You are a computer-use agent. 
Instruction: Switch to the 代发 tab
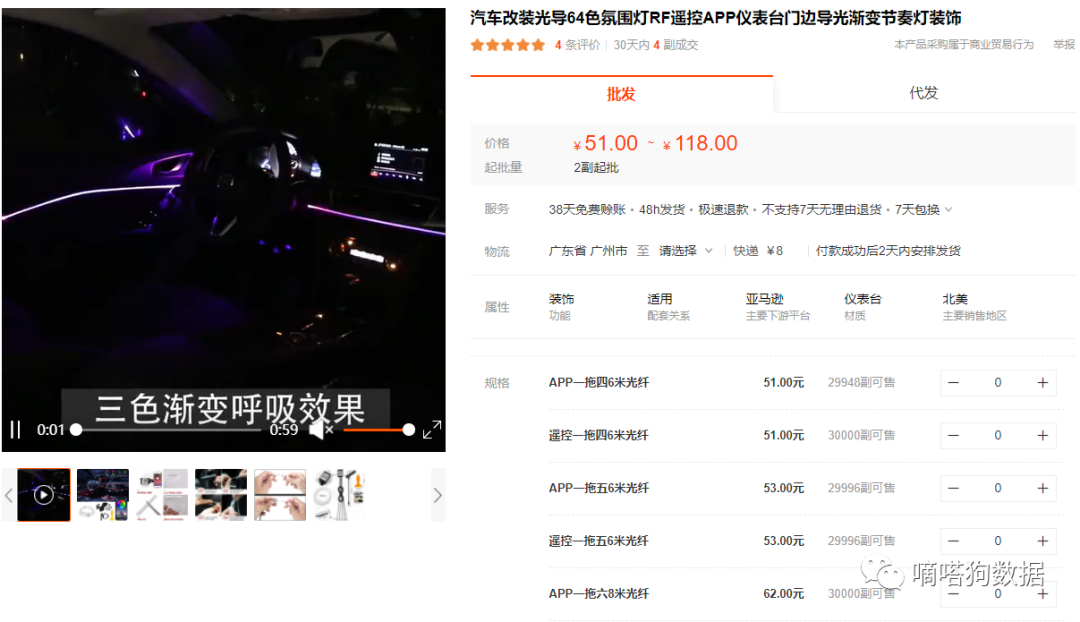(923, 93)
